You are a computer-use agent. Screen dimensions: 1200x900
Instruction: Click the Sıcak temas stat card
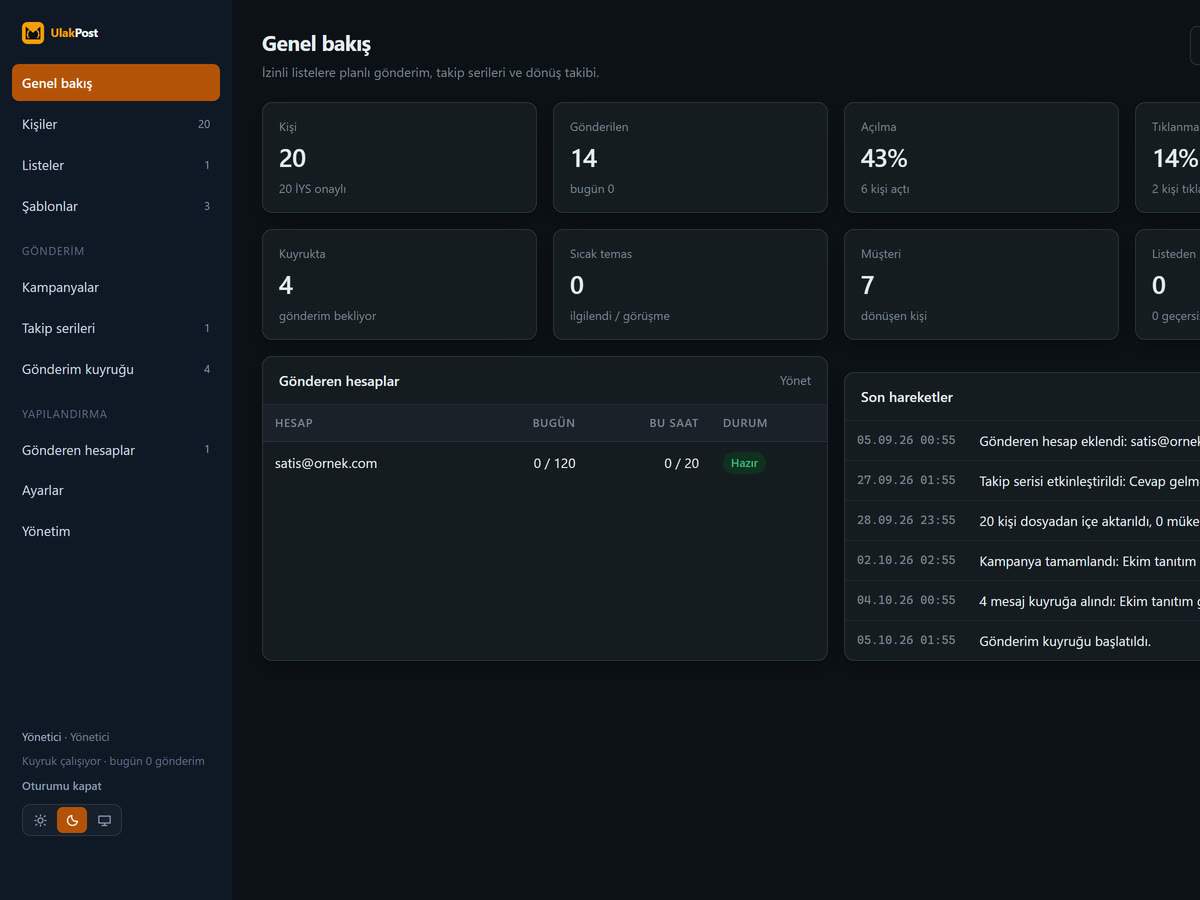[x=690, y=284]
